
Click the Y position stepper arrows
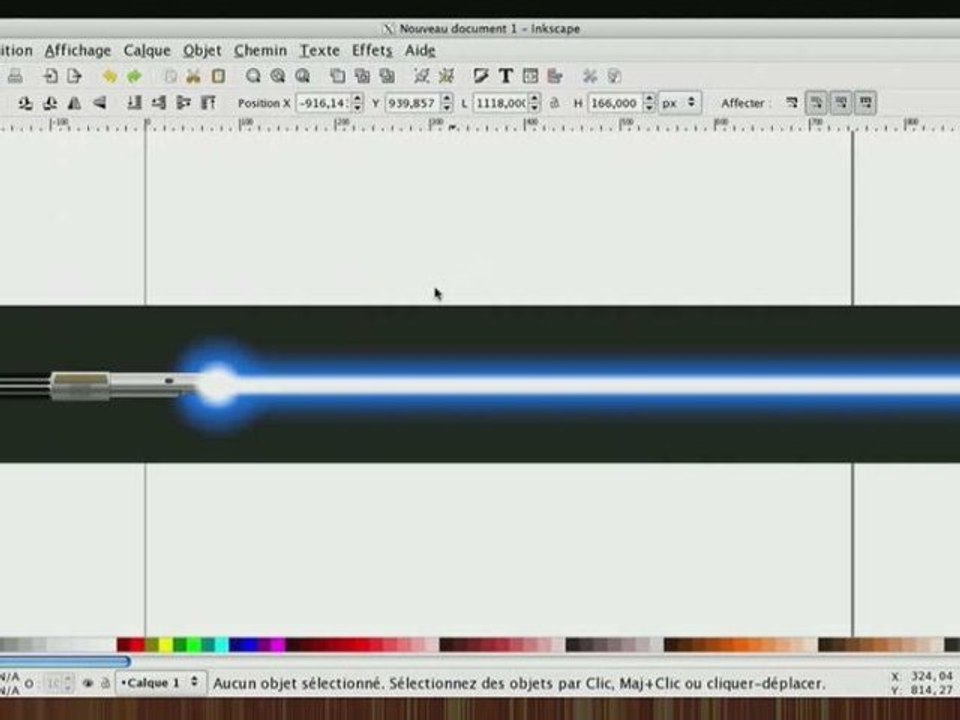tap(447, 103)
